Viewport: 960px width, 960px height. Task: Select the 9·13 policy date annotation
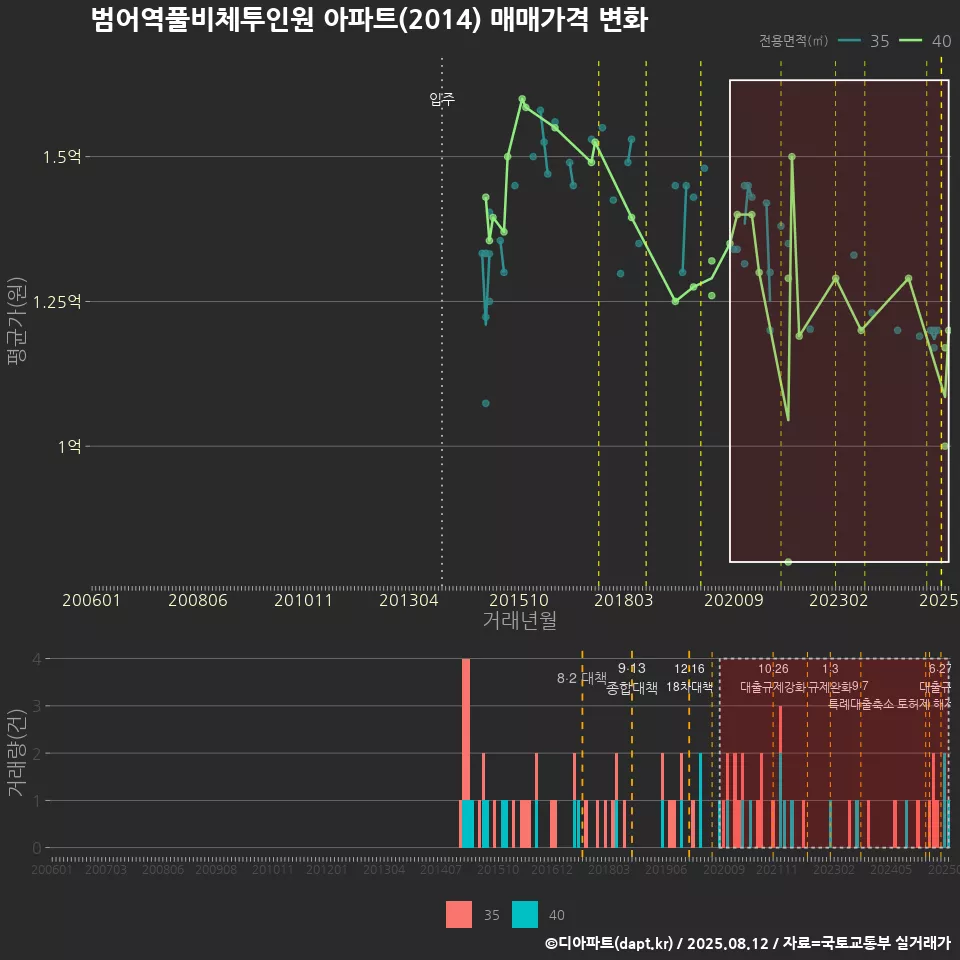tap(632, 669)
